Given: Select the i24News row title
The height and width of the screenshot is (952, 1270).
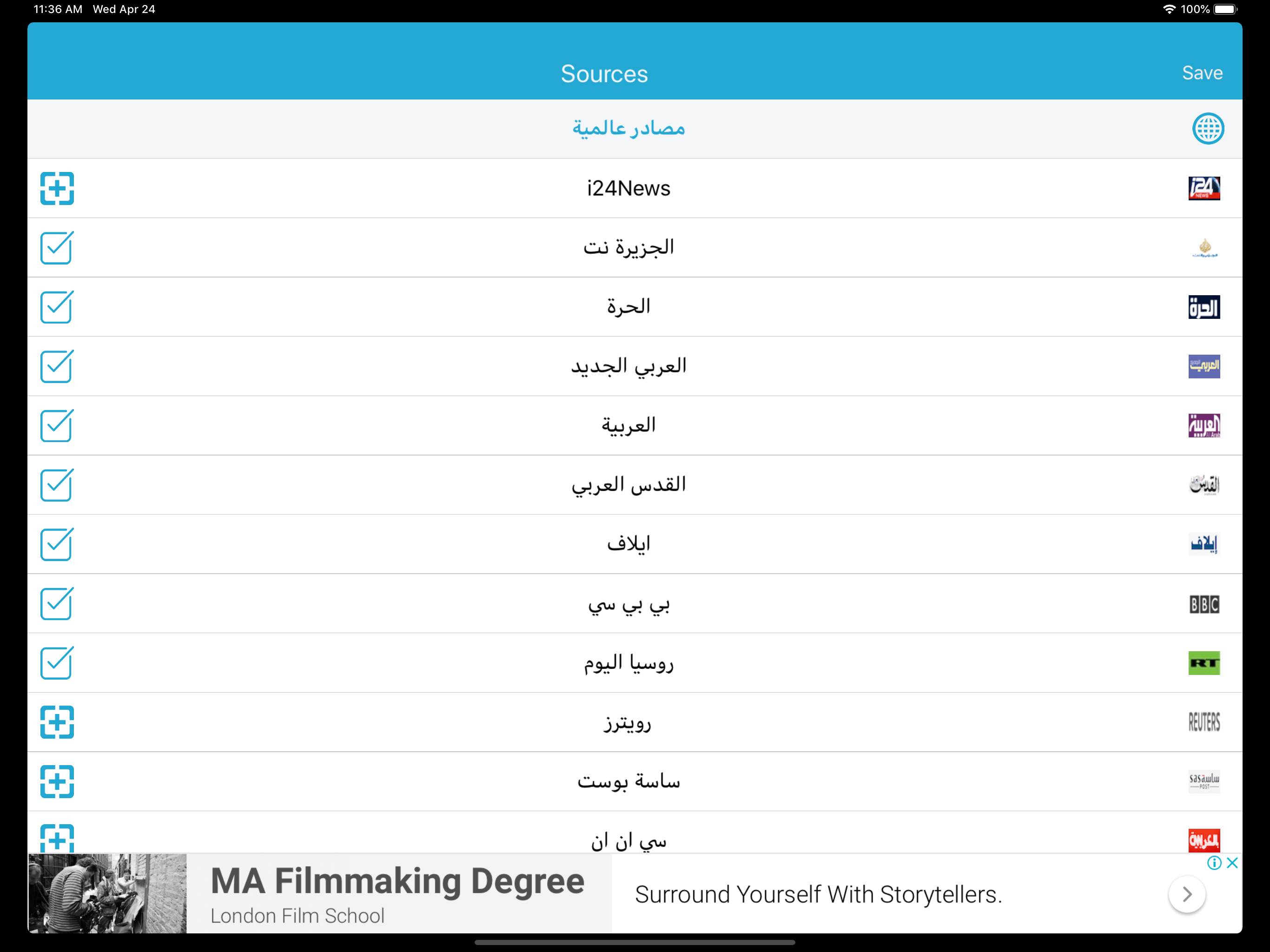Looking at the screenshot, I should pyautogui.click(x=628, y=188).
